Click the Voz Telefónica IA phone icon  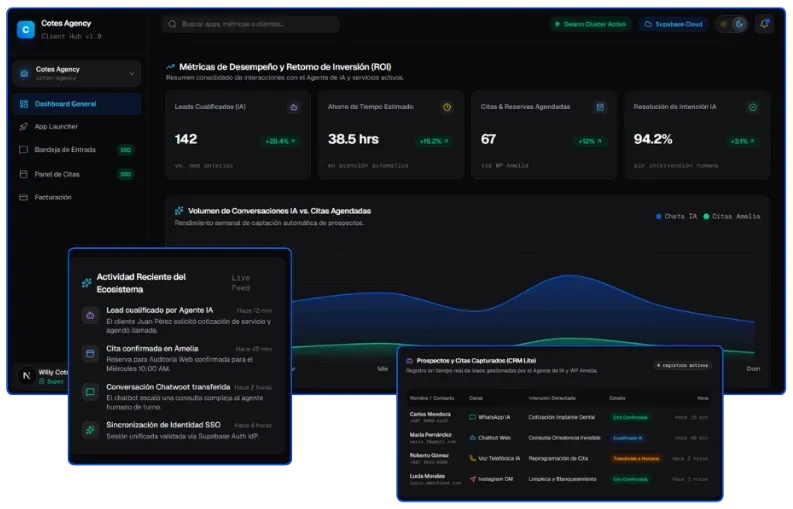click(x=472, y=458)
